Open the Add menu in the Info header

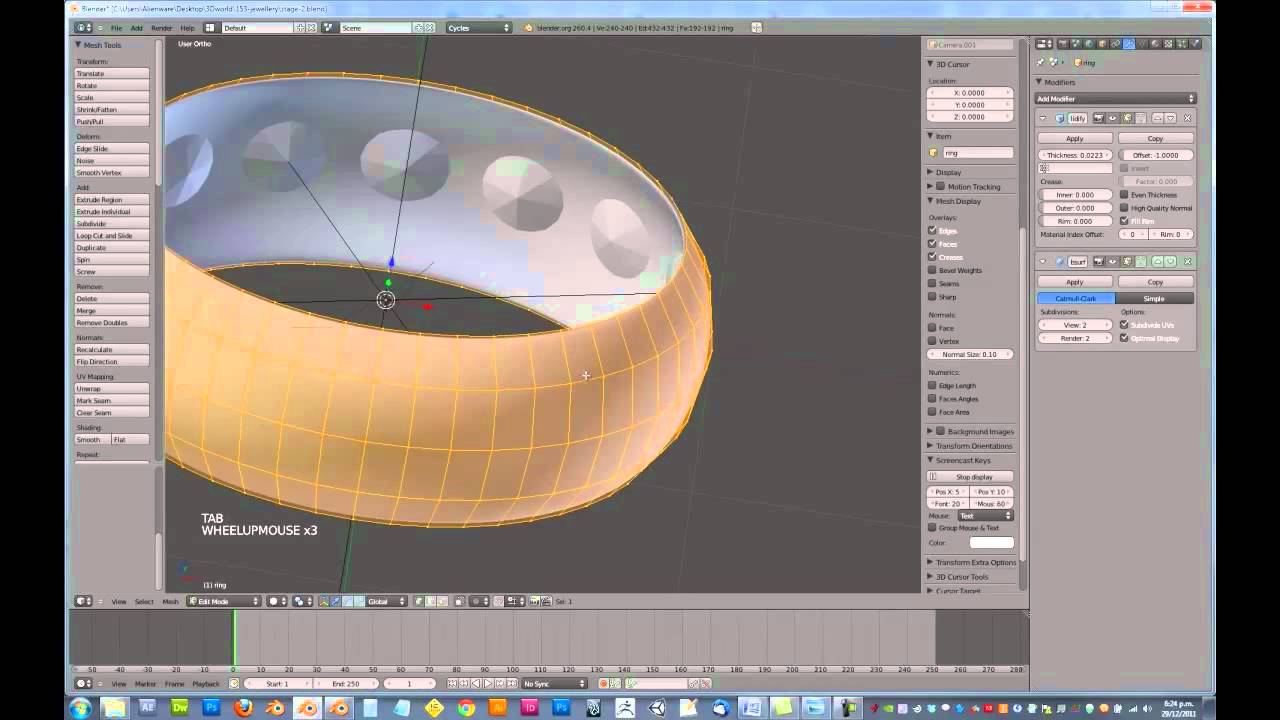click(x=136, y=28)
